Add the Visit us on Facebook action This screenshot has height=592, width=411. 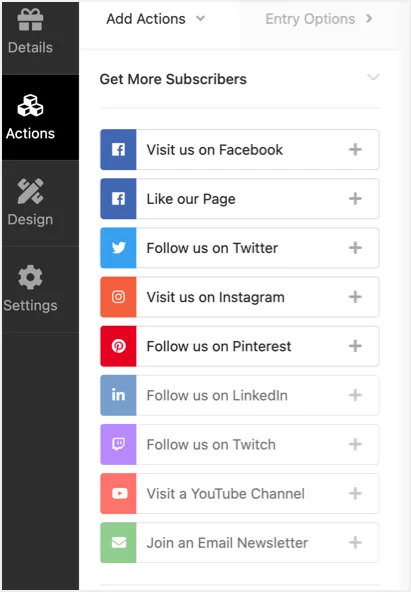click(x=355, y=150)
